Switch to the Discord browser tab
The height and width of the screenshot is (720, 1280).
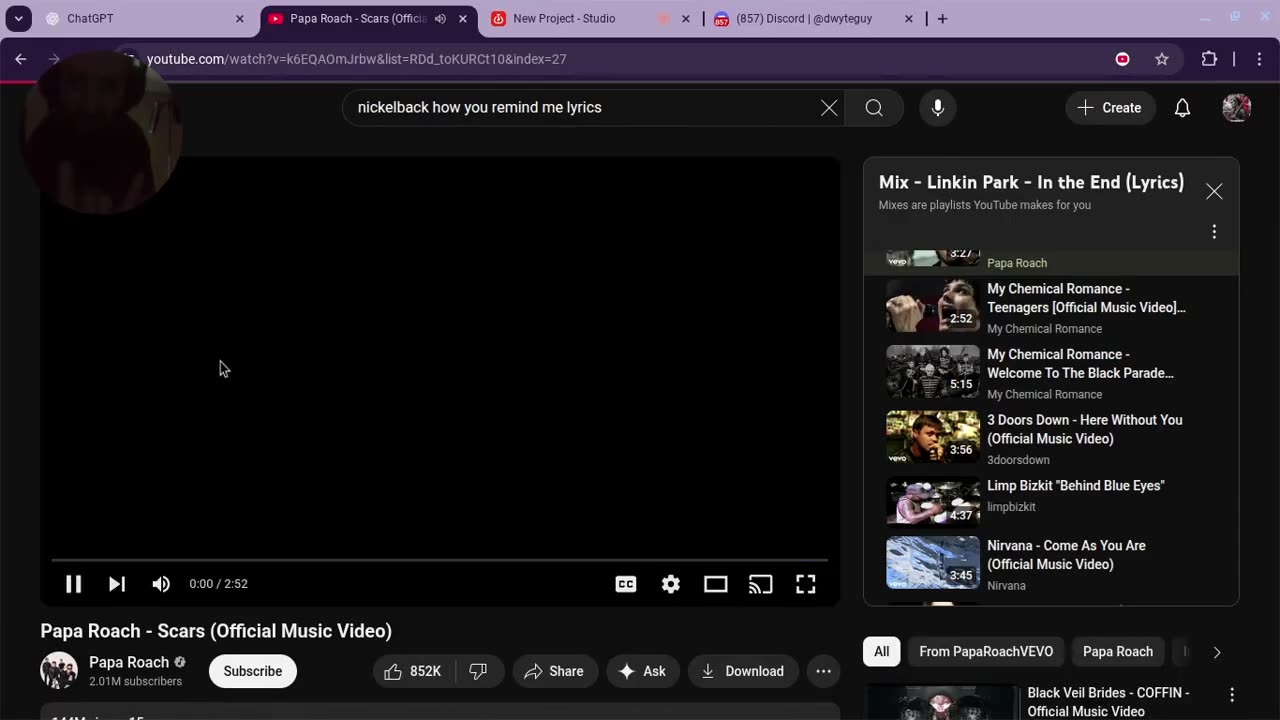click(x=813, y=19)
